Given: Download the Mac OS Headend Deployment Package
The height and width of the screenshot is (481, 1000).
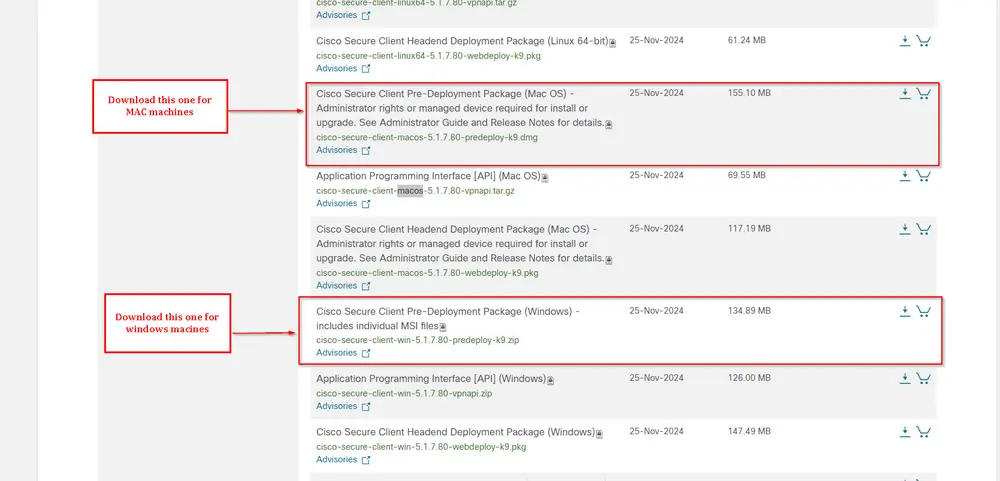Looking at the screenshot, I should point(904,229).
